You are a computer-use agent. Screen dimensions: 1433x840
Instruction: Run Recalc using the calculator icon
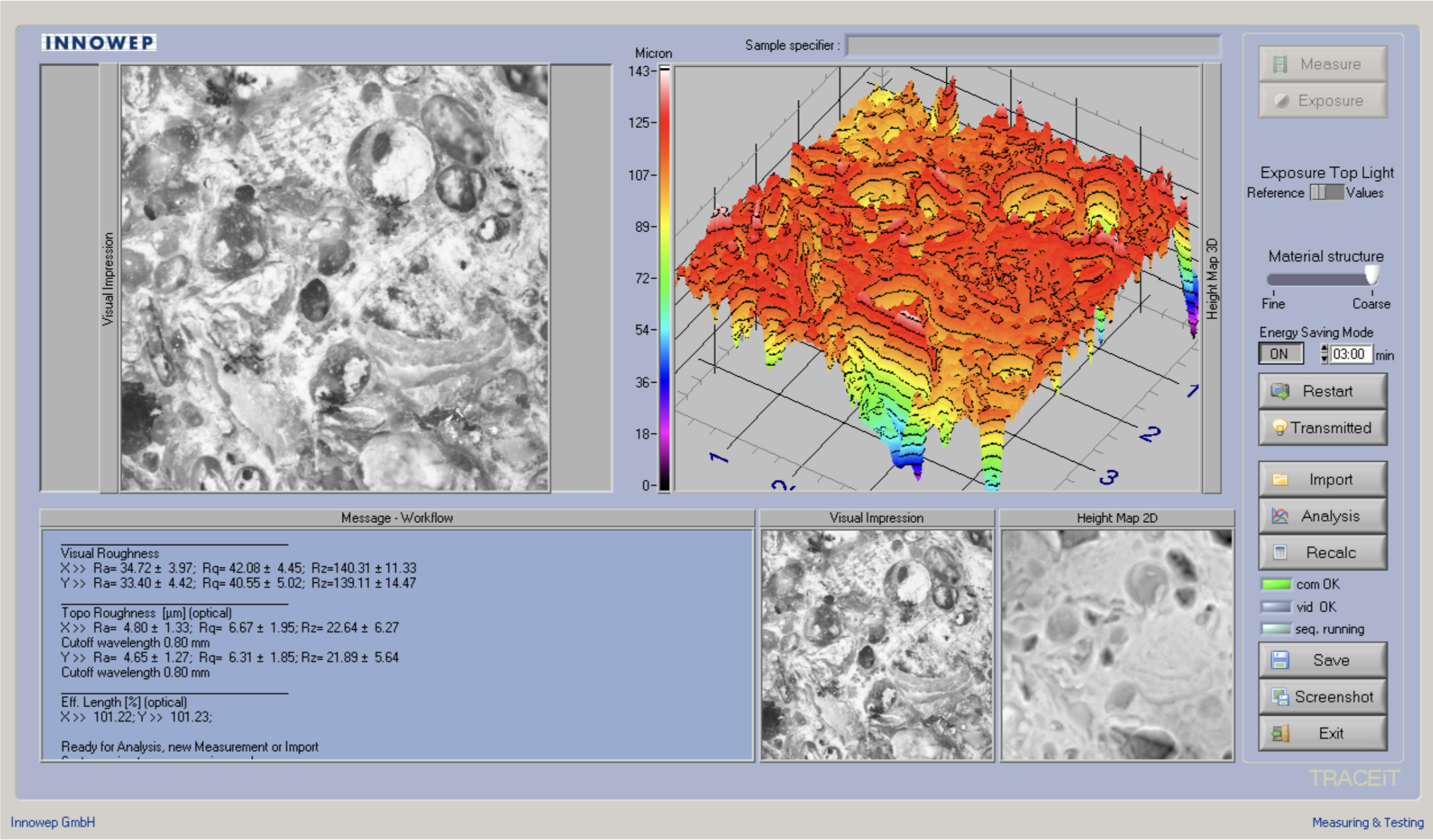pyautogui.click(x=1323, y=552)
